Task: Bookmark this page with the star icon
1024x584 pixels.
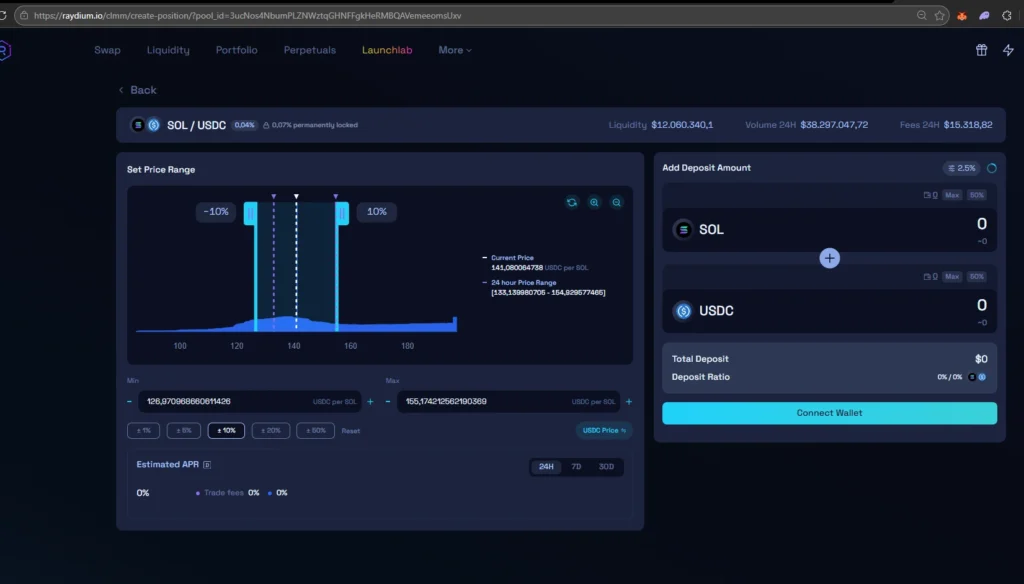Action: click(939, 16)
